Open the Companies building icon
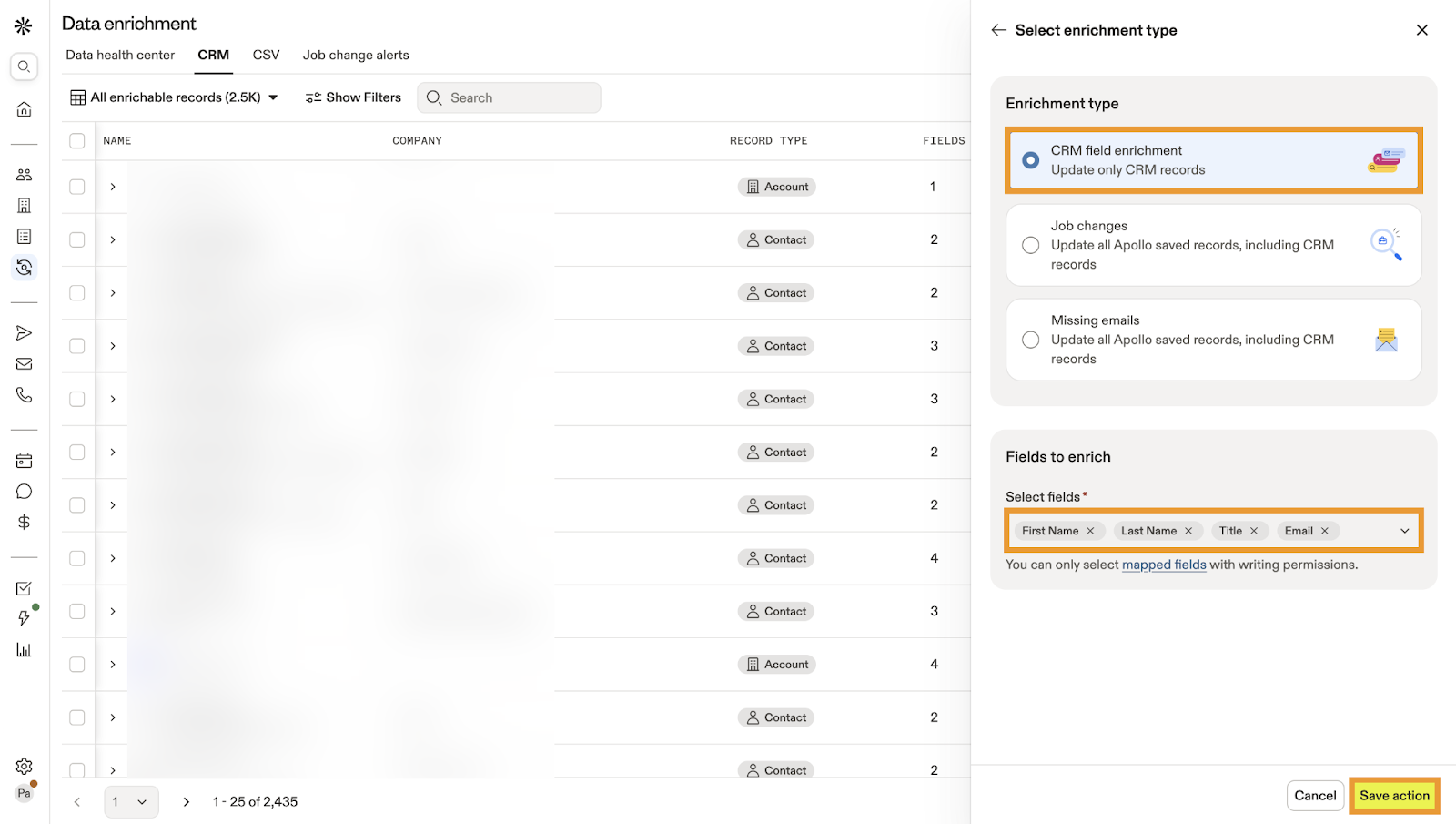Viewport: 1456px width, 824px height. [25, 206]
